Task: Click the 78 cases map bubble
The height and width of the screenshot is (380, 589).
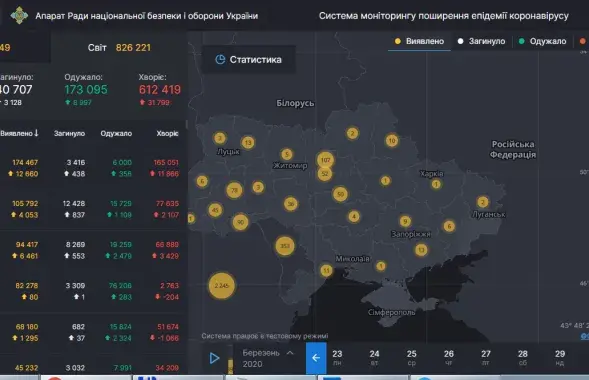Action: (234, 190)
